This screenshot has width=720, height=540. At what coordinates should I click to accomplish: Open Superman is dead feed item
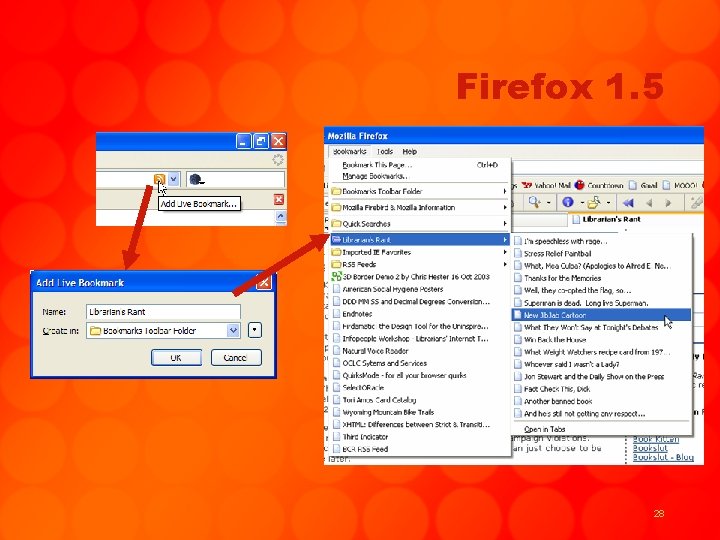(x=602, y=303)
